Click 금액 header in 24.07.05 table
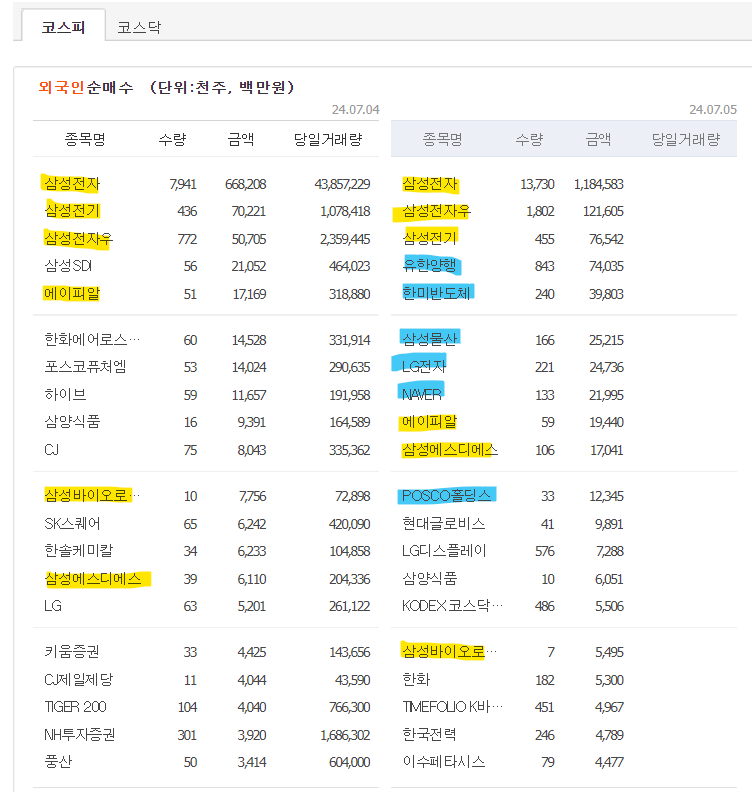Screen dimensions: 752x792 [x=598, y=139]
